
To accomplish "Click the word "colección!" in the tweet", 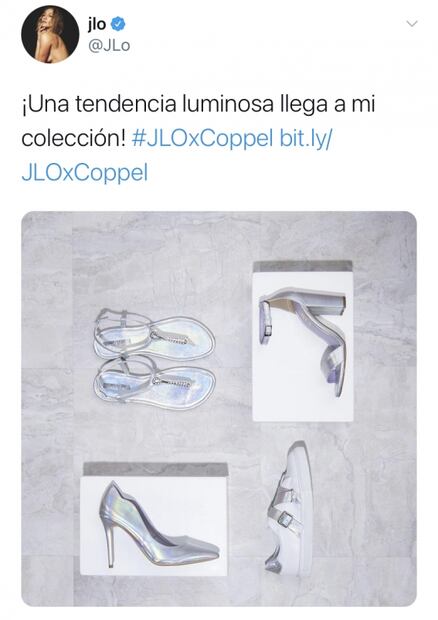I will coord(74,139).
